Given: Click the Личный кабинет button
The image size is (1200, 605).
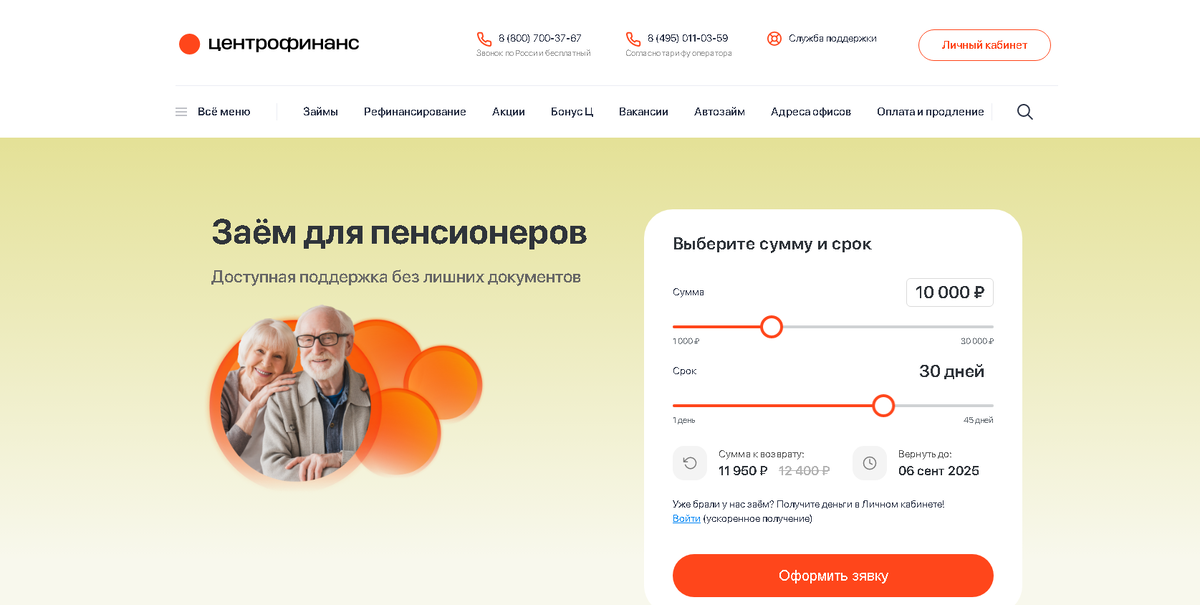Looking at the screenshot, I should [x=984, y=45].
